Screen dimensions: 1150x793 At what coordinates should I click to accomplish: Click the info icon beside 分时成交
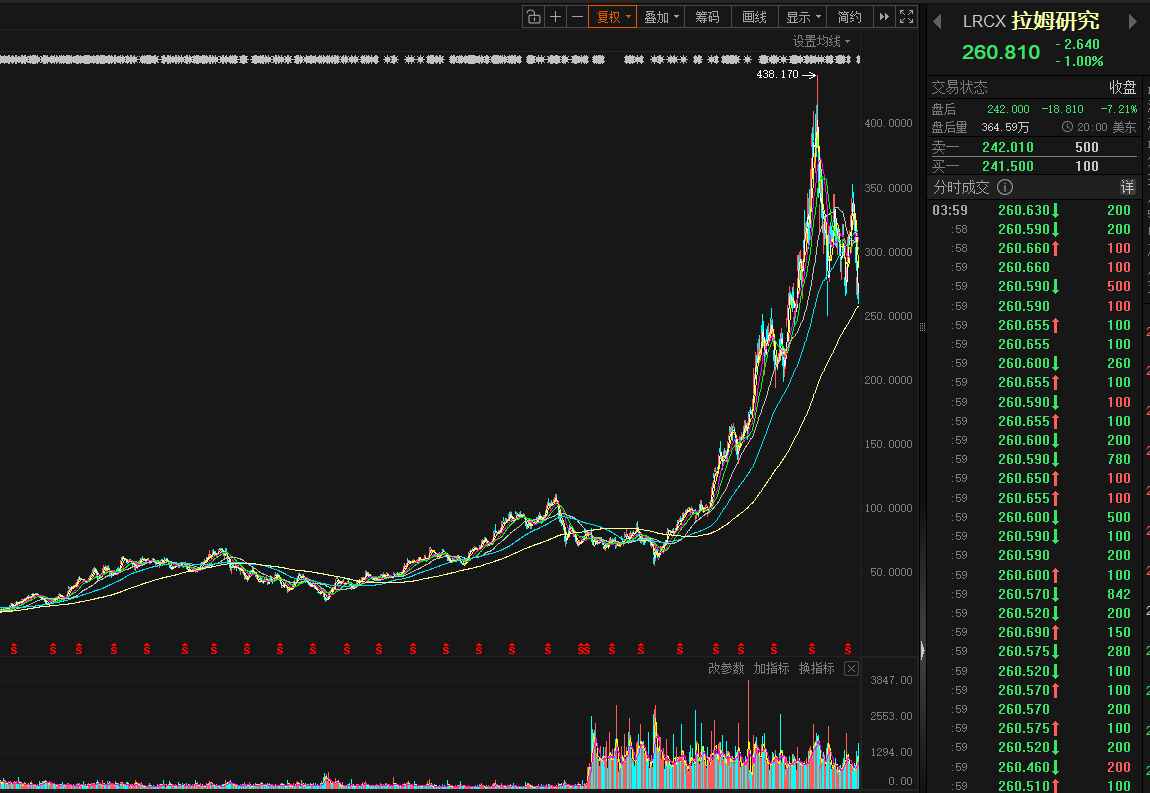click(1005, 188)
